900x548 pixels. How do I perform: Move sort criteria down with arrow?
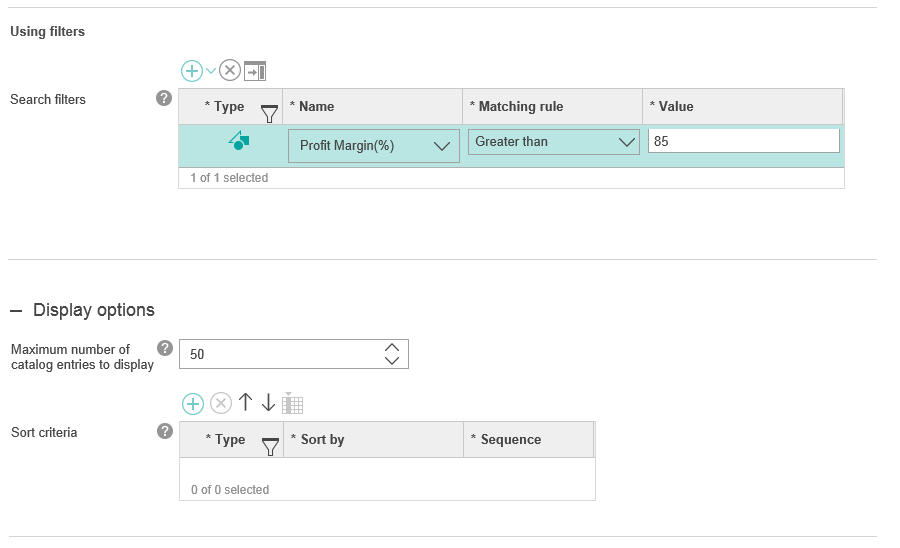268,403
